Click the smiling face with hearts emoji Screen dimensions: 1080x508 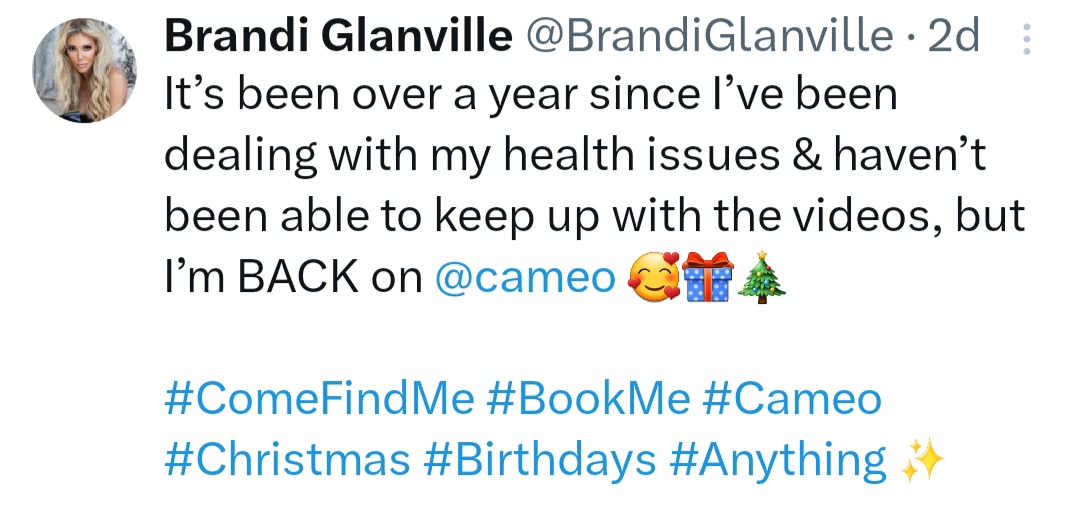point(651,278)
